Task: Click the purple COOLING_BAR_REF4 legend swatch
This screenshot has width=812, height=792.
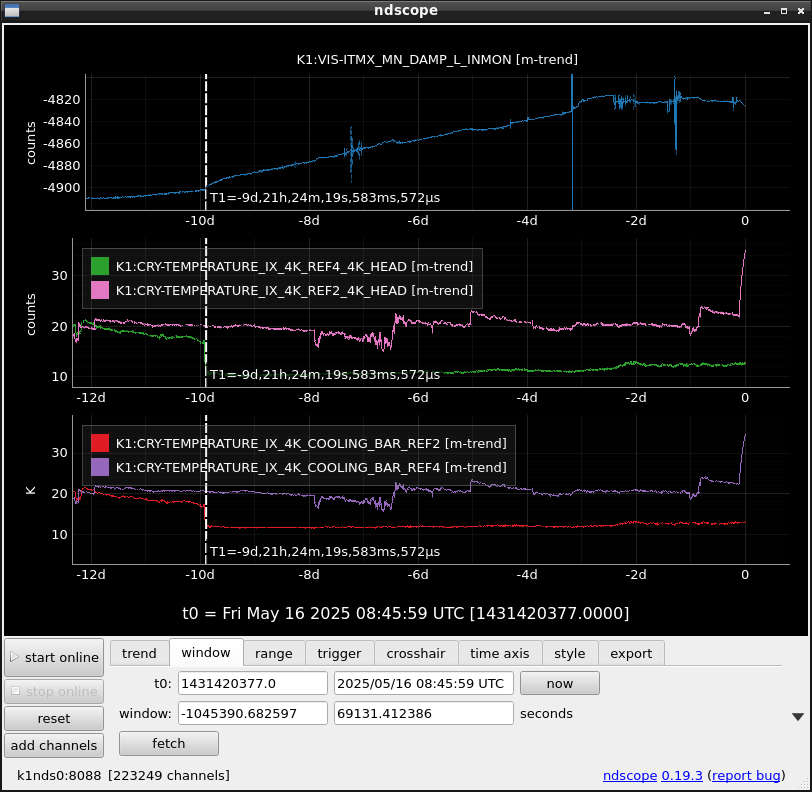Action: pos(100,467)
